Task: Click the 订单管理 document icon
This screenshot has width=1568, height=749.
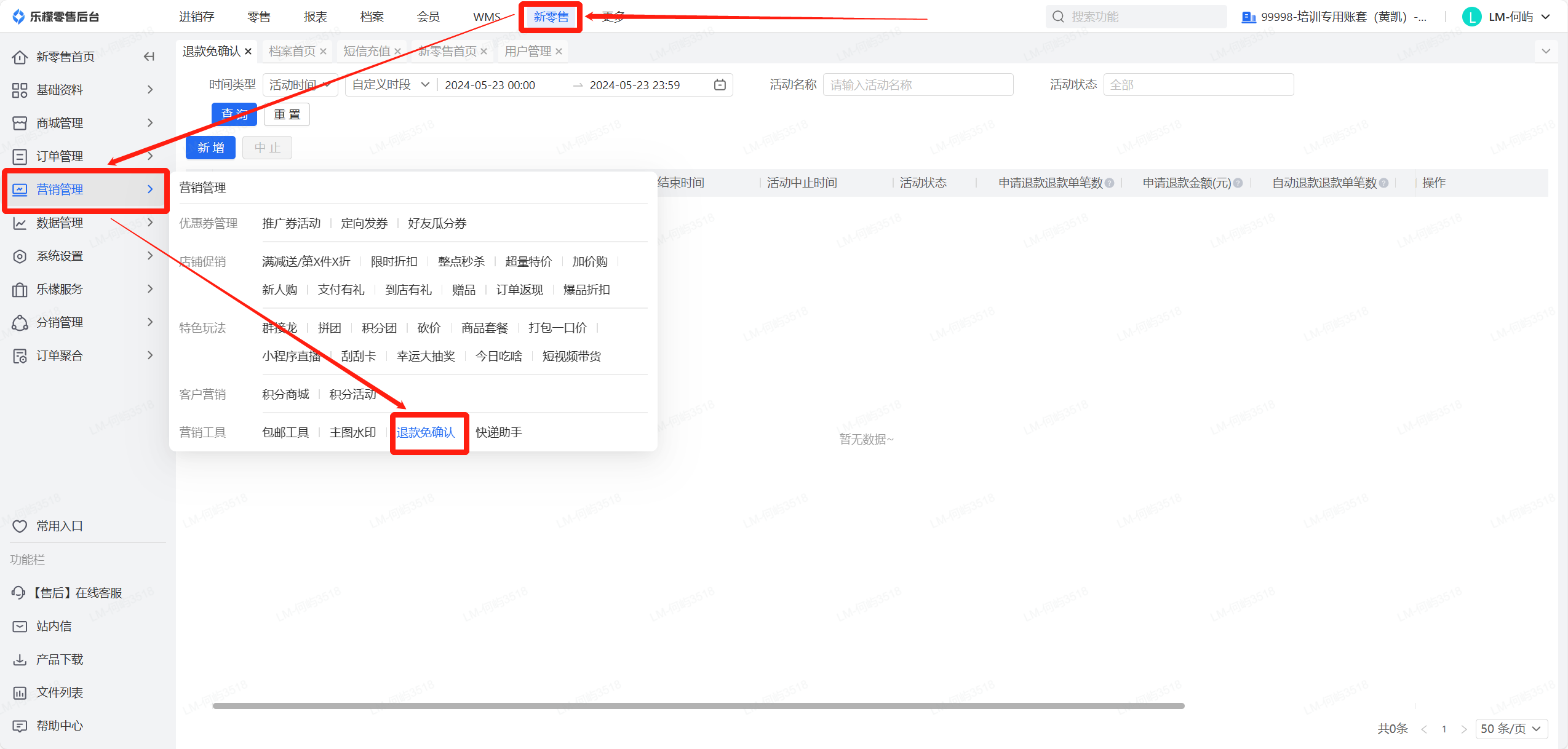Action: pyautogui.click(x=20, y=156)
